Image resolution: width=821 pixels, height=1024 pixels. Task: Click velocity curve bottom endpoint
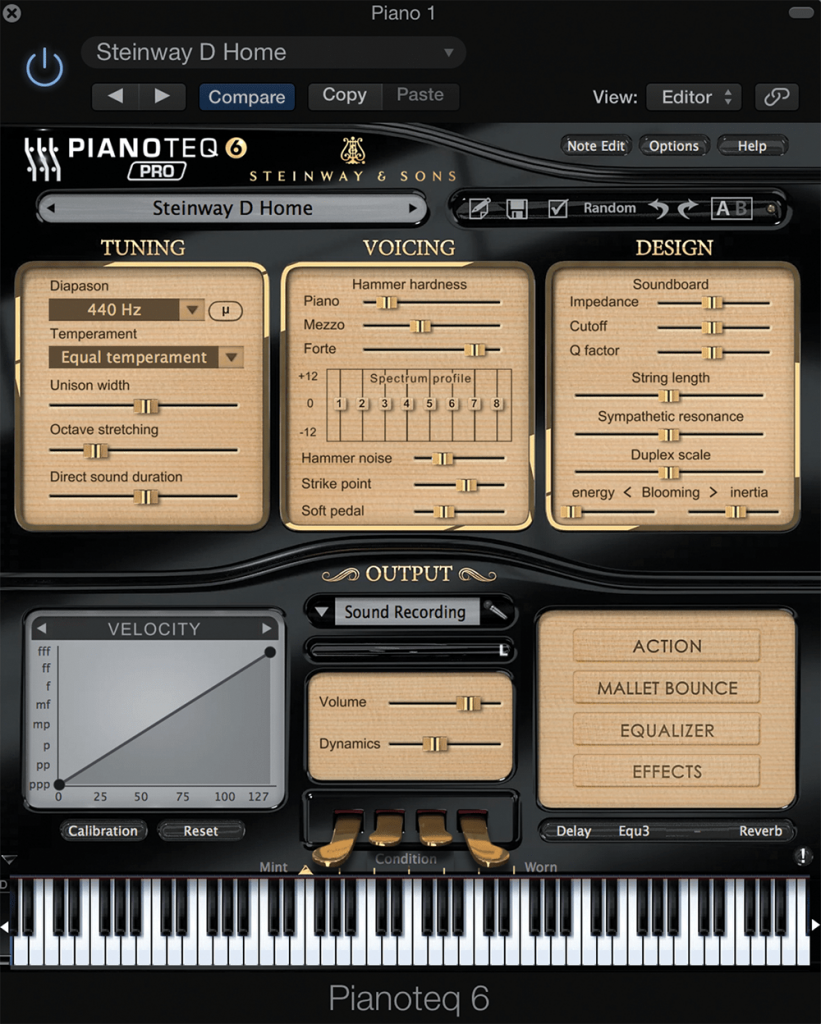[x=59, y=784]
